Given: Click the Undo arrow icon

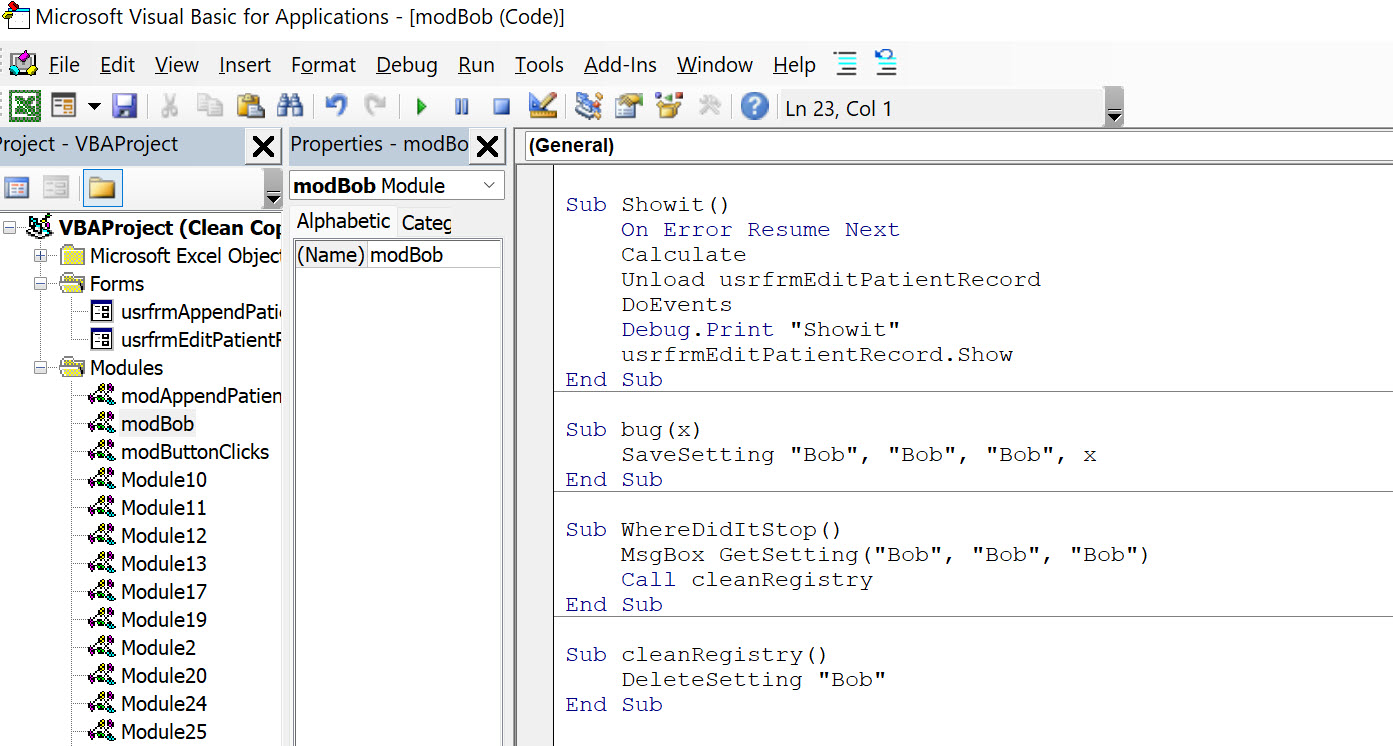Looking at the screenshot, I should point(337,106).
